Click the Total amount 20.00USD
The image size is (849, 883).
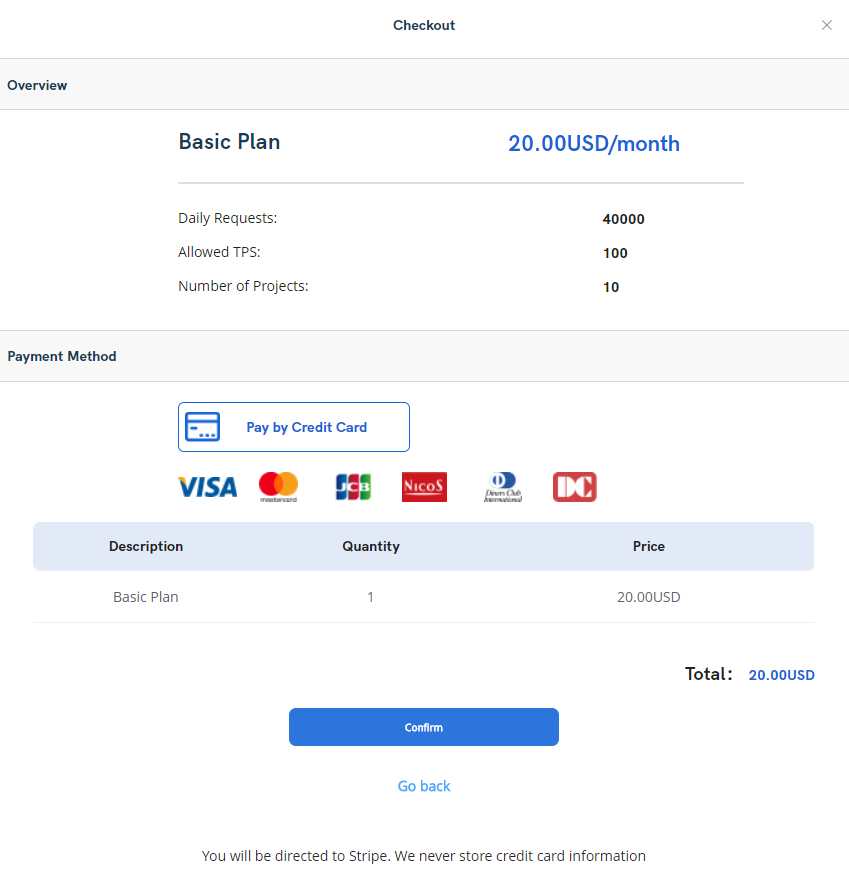click(781, 675)
